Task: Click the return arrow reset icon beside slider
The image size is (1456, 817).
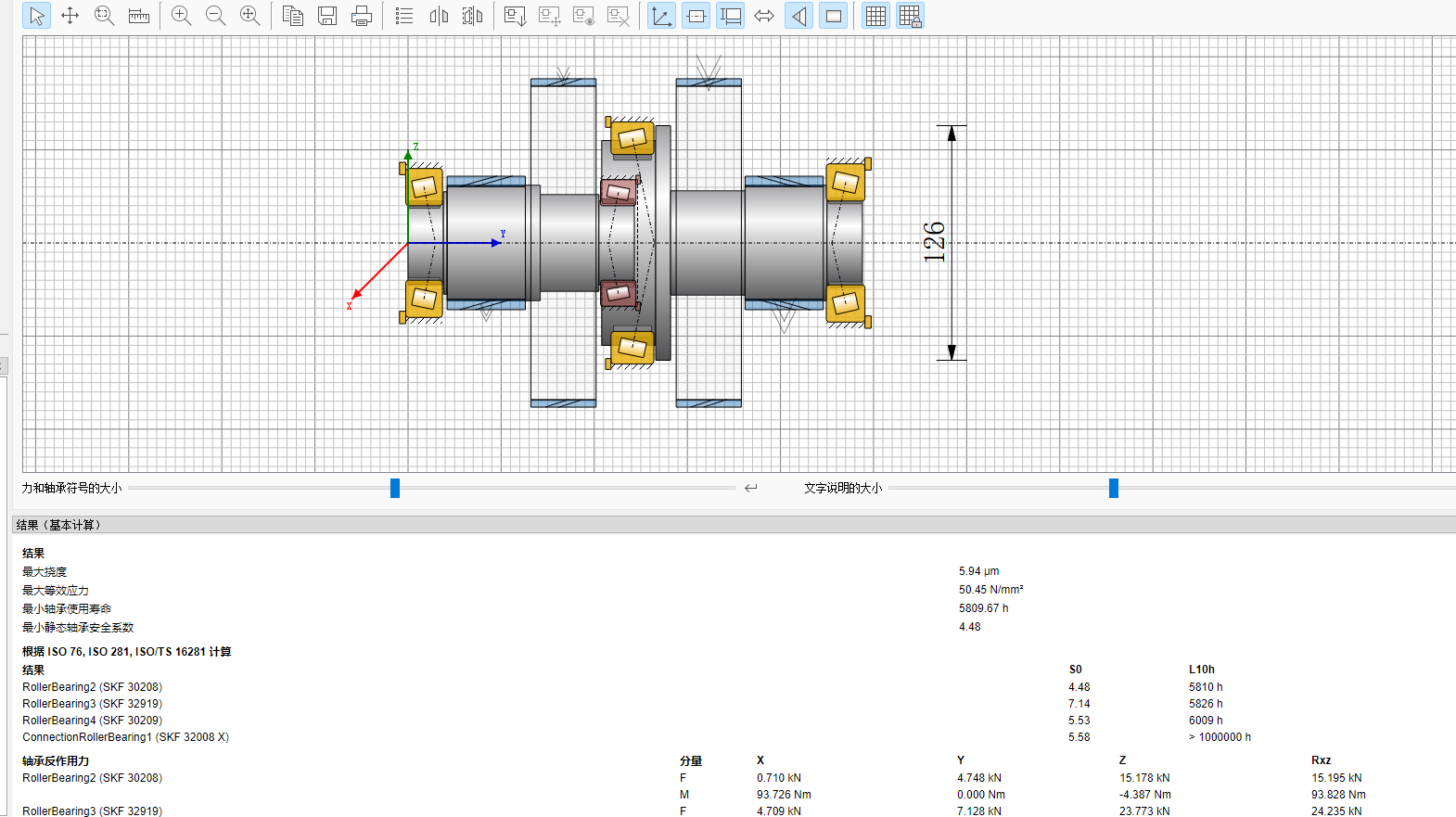Action: (x=751, y=488)
